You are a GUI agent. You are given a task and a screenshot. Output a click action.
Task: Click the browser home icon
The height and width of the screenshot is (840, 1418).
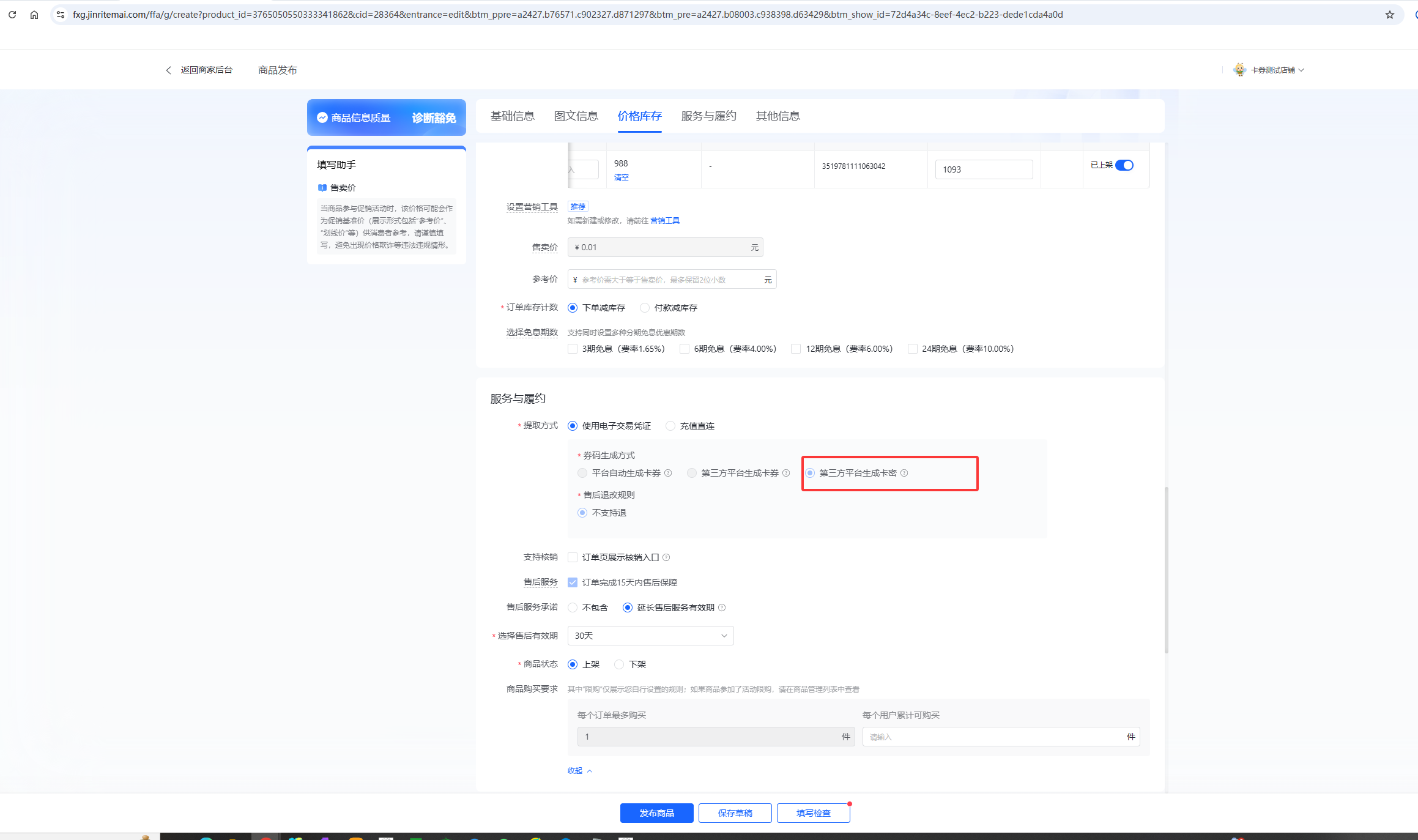pyautogui.click(x=34, y=15)
